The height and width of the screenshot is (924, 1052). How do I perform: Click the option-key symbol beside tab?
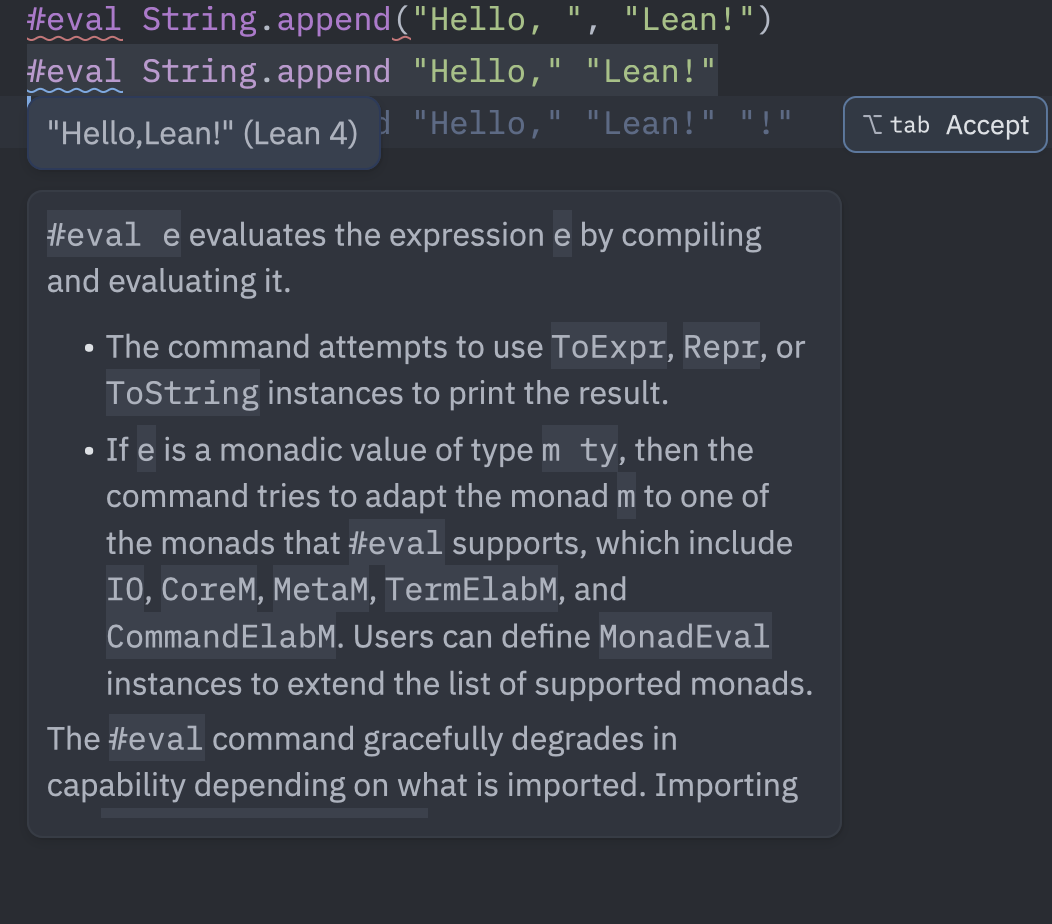[x=872, y=125]
